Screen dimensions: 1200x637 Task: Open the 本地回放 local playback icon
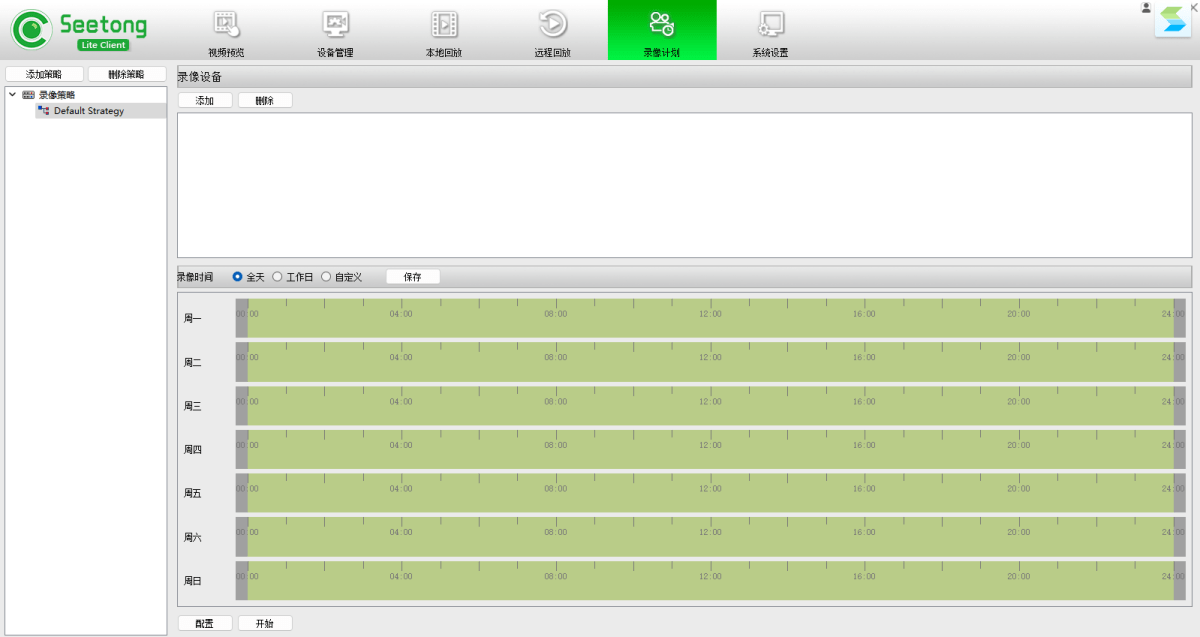(x=444, y=24)
